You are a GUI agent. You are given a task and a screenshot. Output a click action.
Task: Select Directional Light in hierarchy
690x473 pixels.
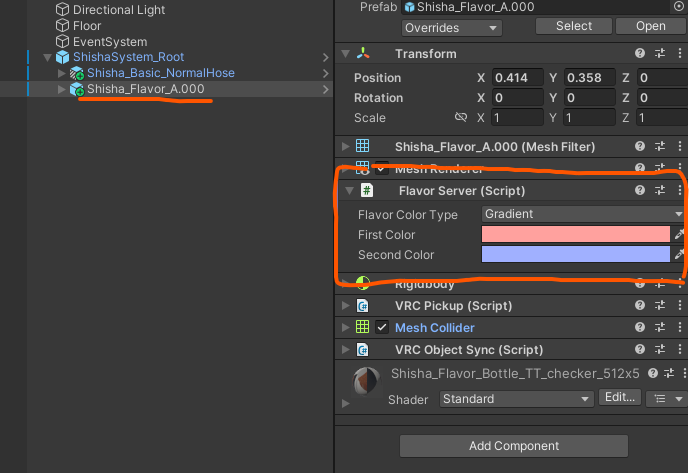[x=119, y=10]
